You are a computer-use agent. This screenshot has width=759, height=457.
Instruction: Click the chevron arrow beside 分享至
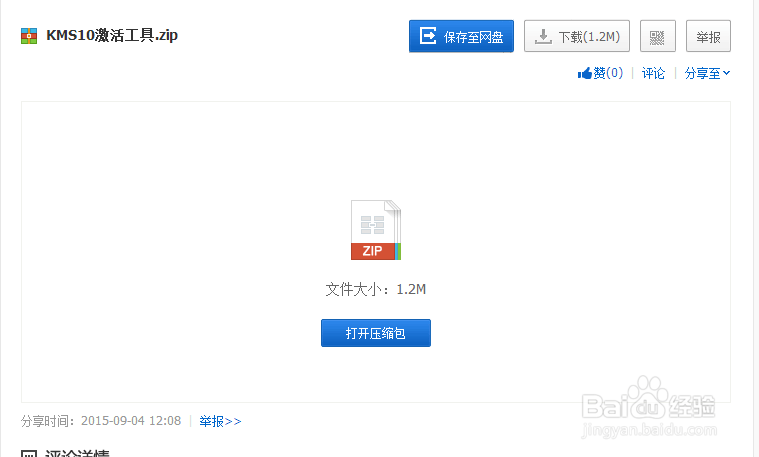coord(726,73)
